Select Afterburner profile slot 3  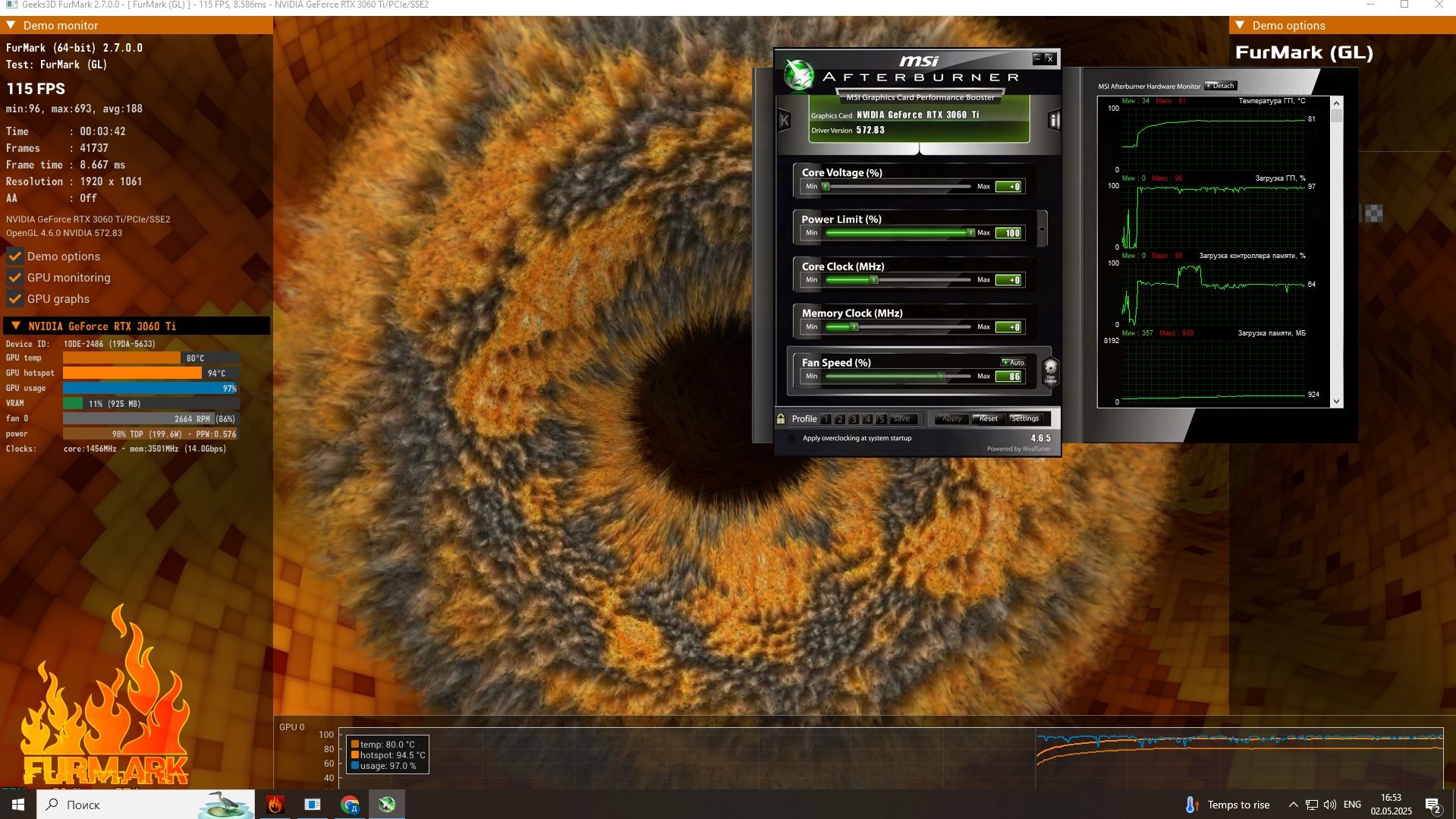tap(854, 419)
